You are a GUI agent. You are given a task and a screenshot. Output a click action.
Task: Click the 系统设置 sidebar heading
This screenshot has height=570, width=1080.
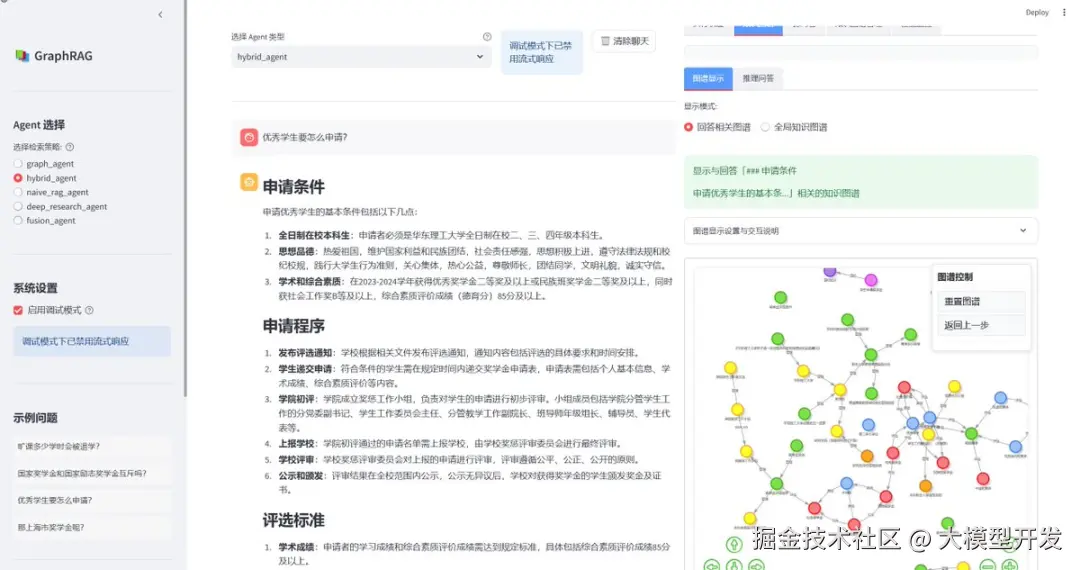[35, 288]
